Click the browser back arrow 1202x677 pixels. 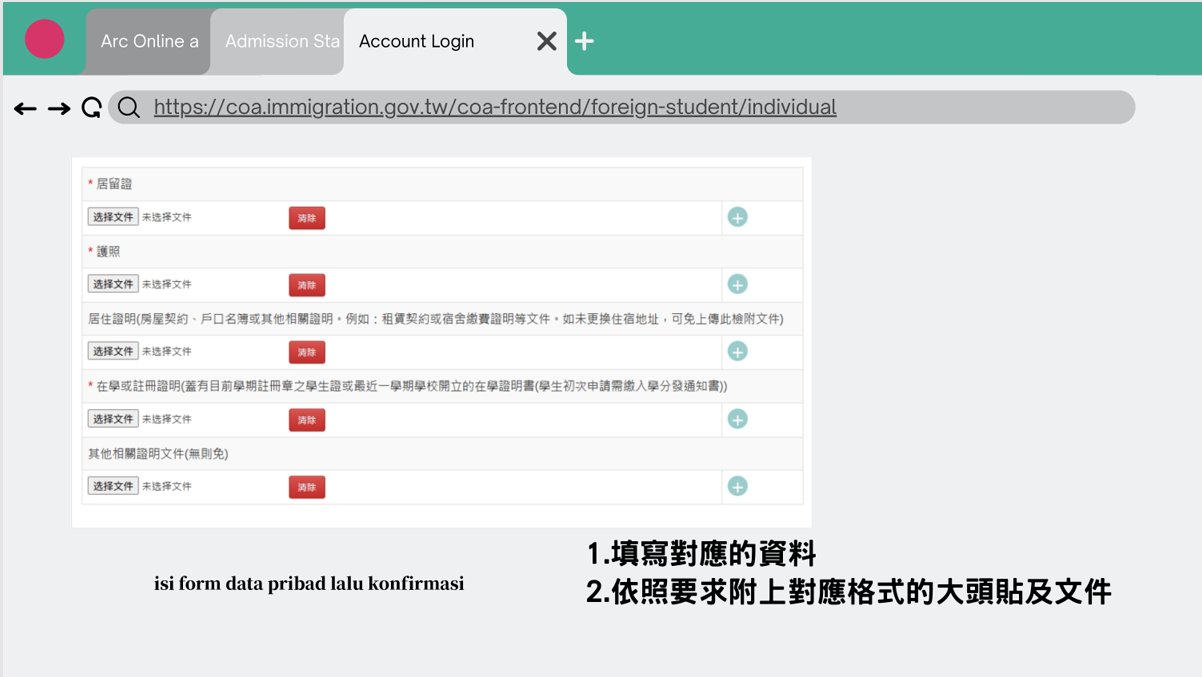pos(26,107)
